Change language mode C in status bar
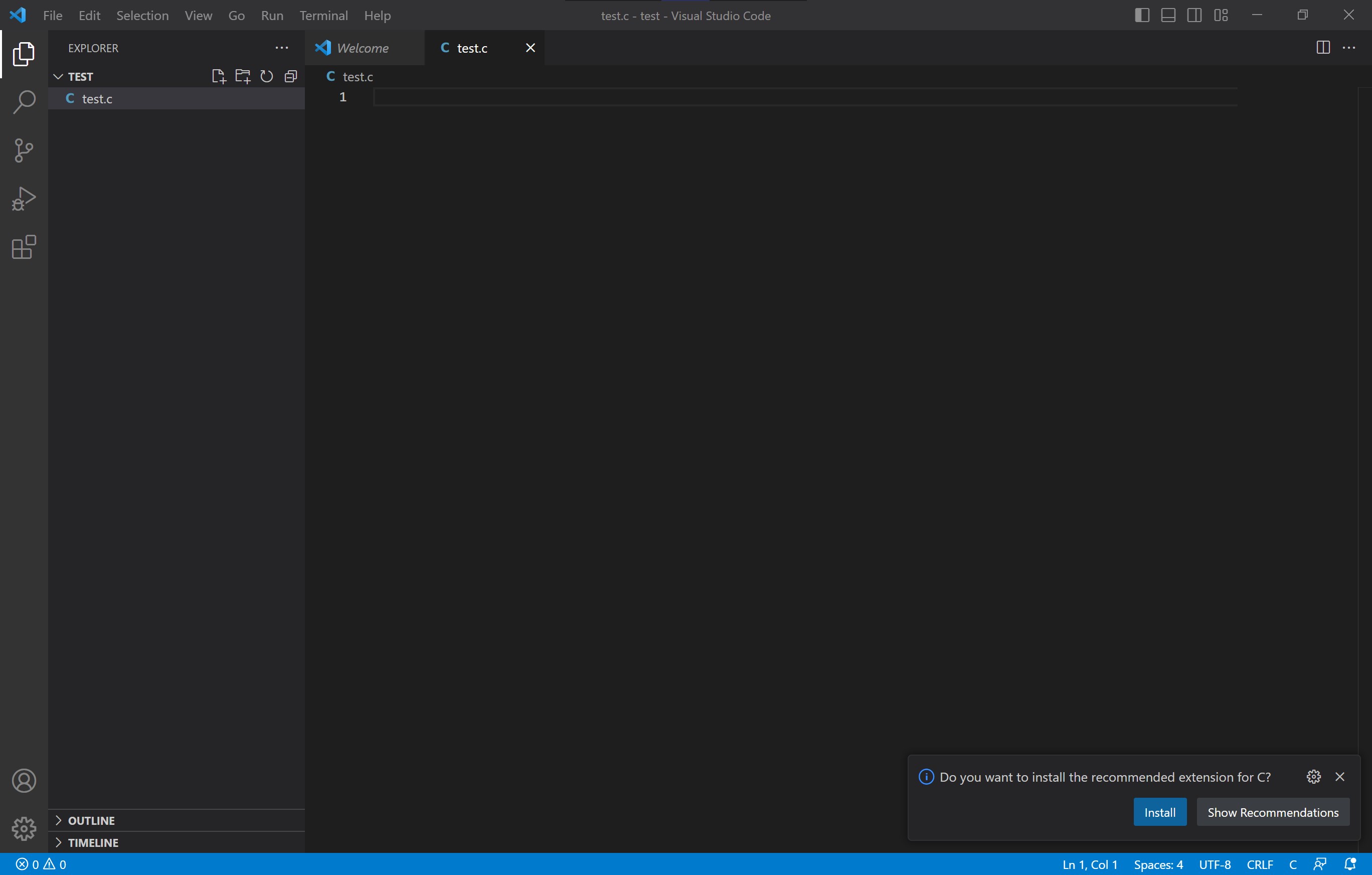 [x=1293, y=864]
